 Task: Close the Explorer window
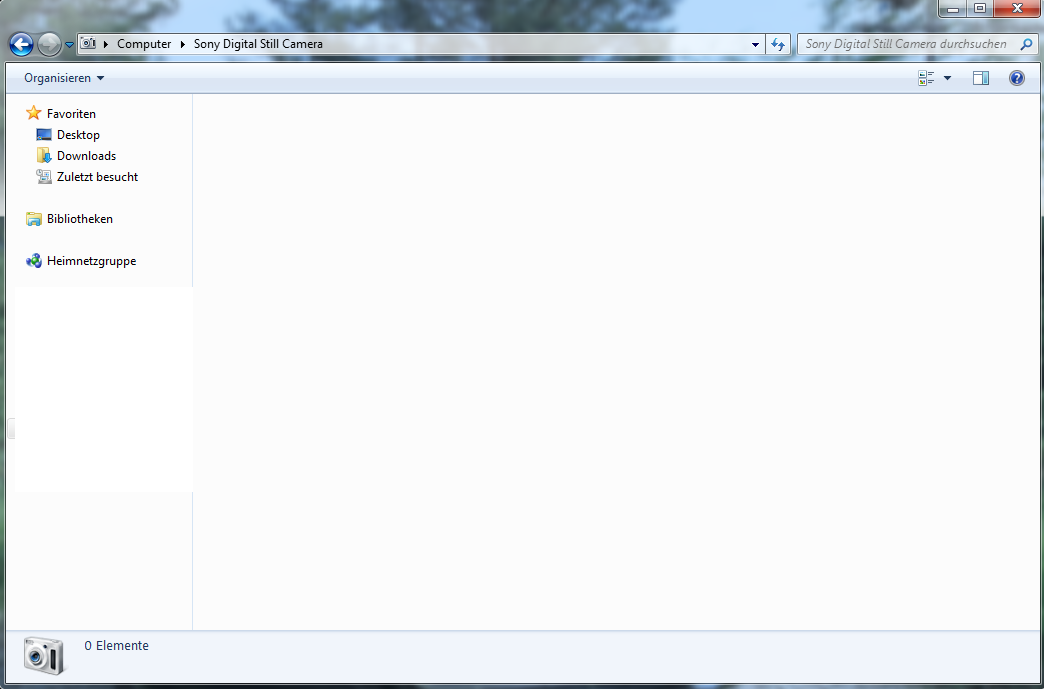(1017, 9)
